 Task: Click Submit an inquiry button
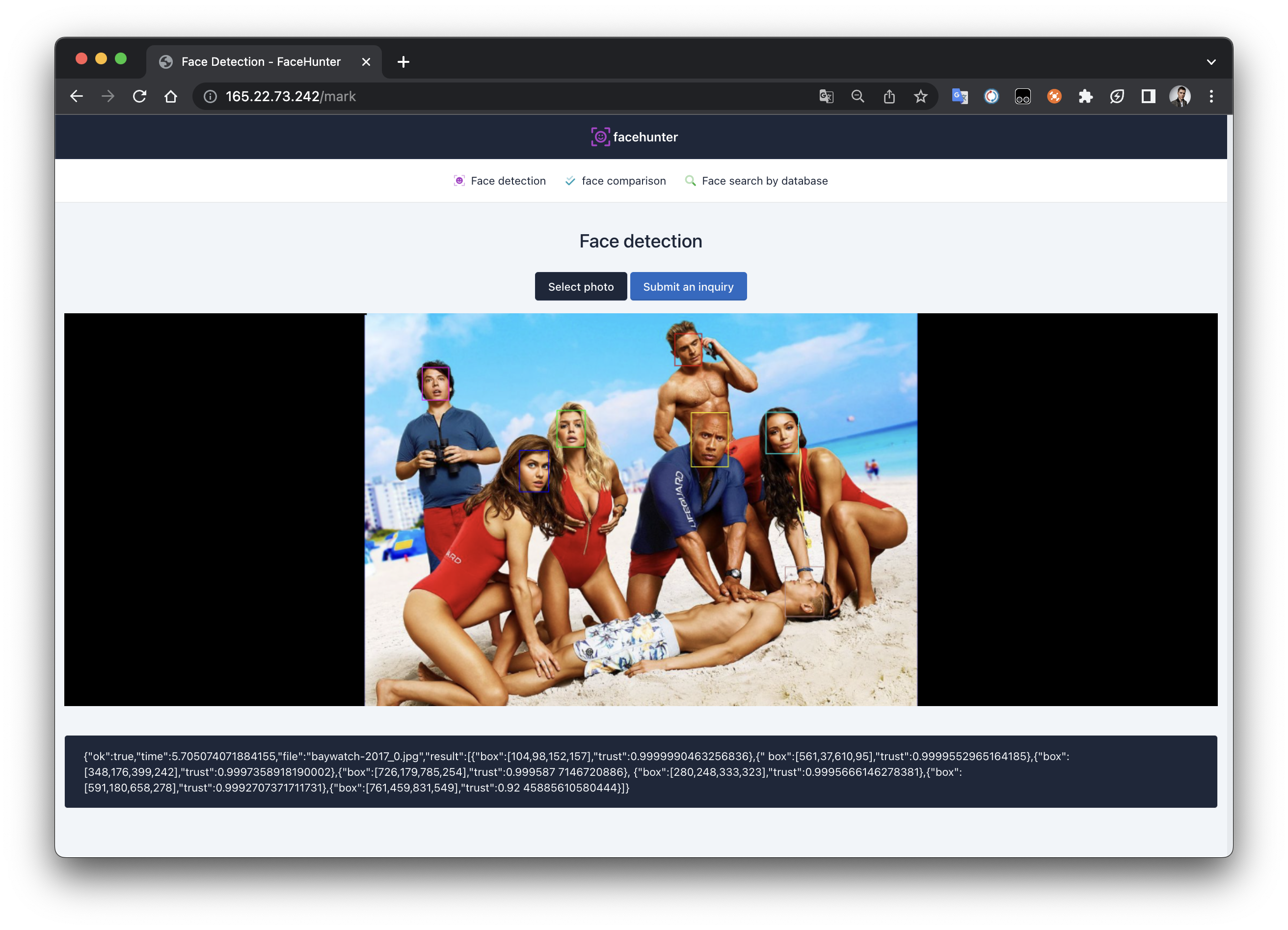(688, 286)
